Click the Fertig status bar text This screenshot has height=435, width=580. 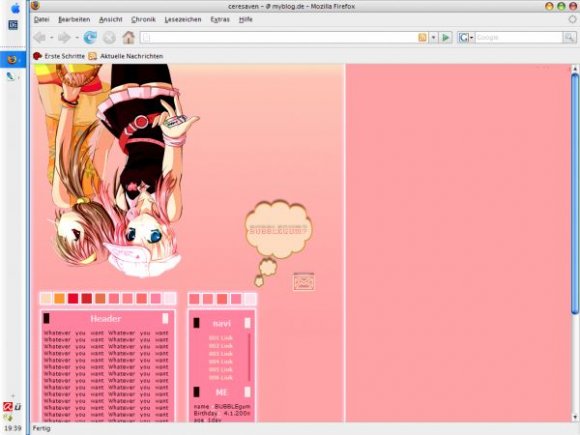(41, 428)
